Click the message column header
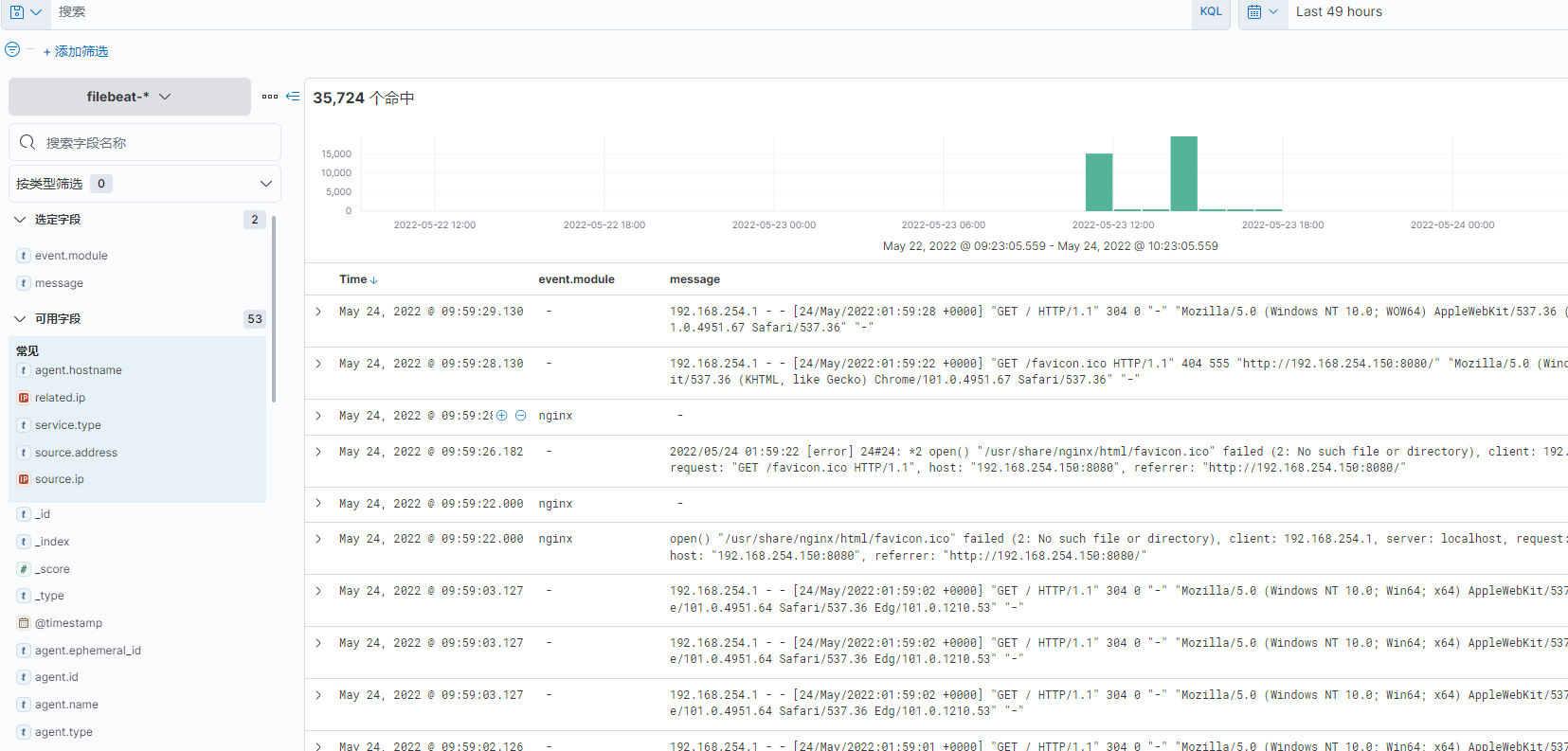 694,279
